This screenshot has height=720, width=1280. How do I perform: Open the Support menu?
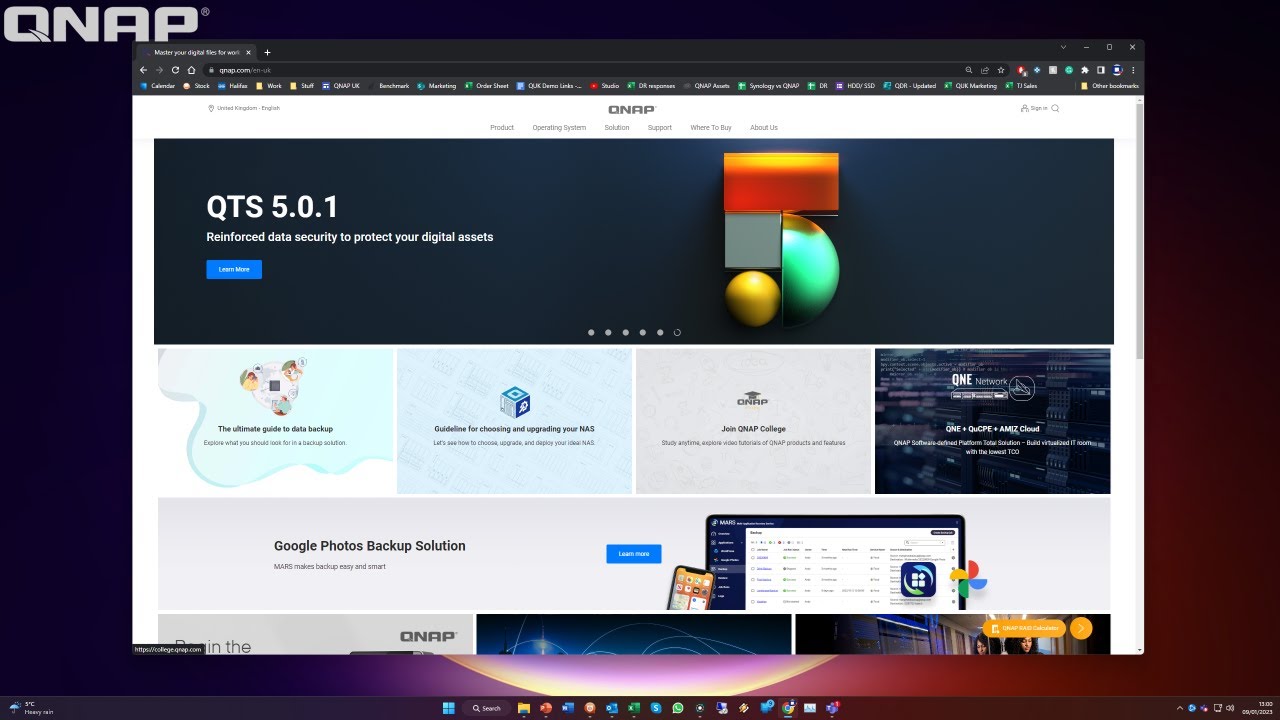(x=660, y=128)
